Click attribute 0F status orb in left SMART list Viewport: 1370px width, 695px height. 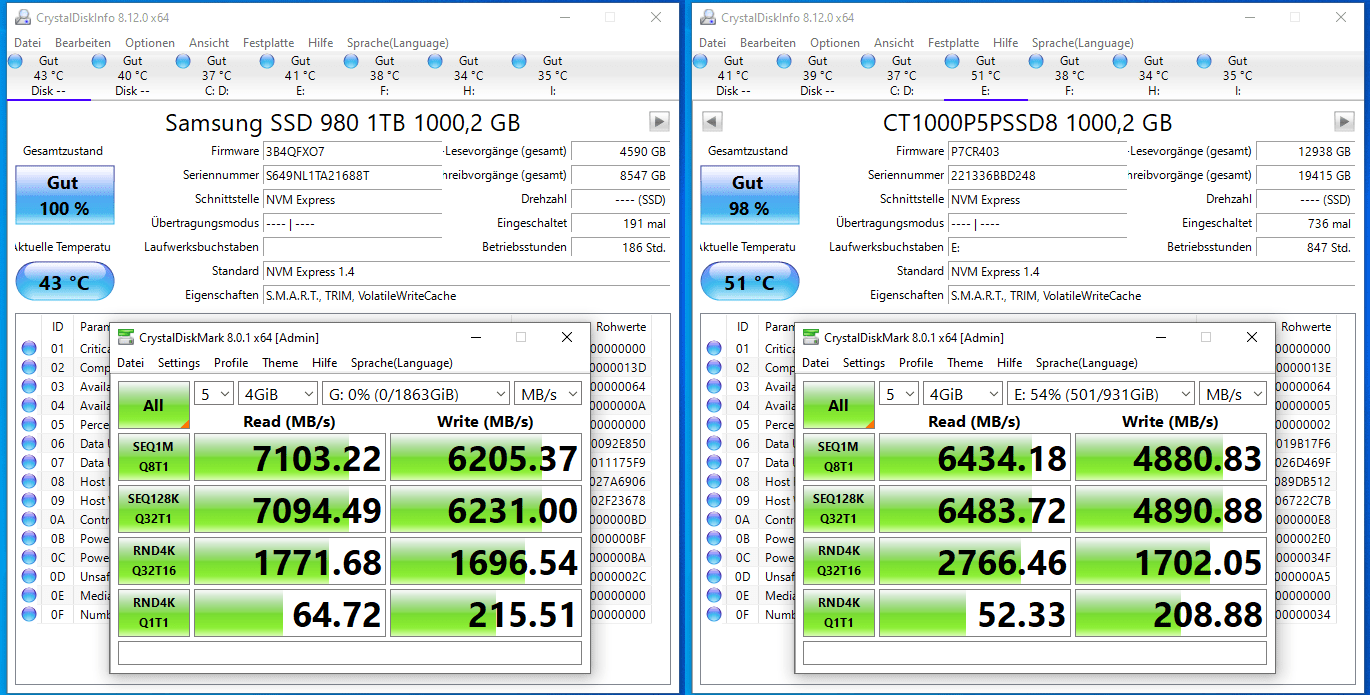(x=29, y=615)
